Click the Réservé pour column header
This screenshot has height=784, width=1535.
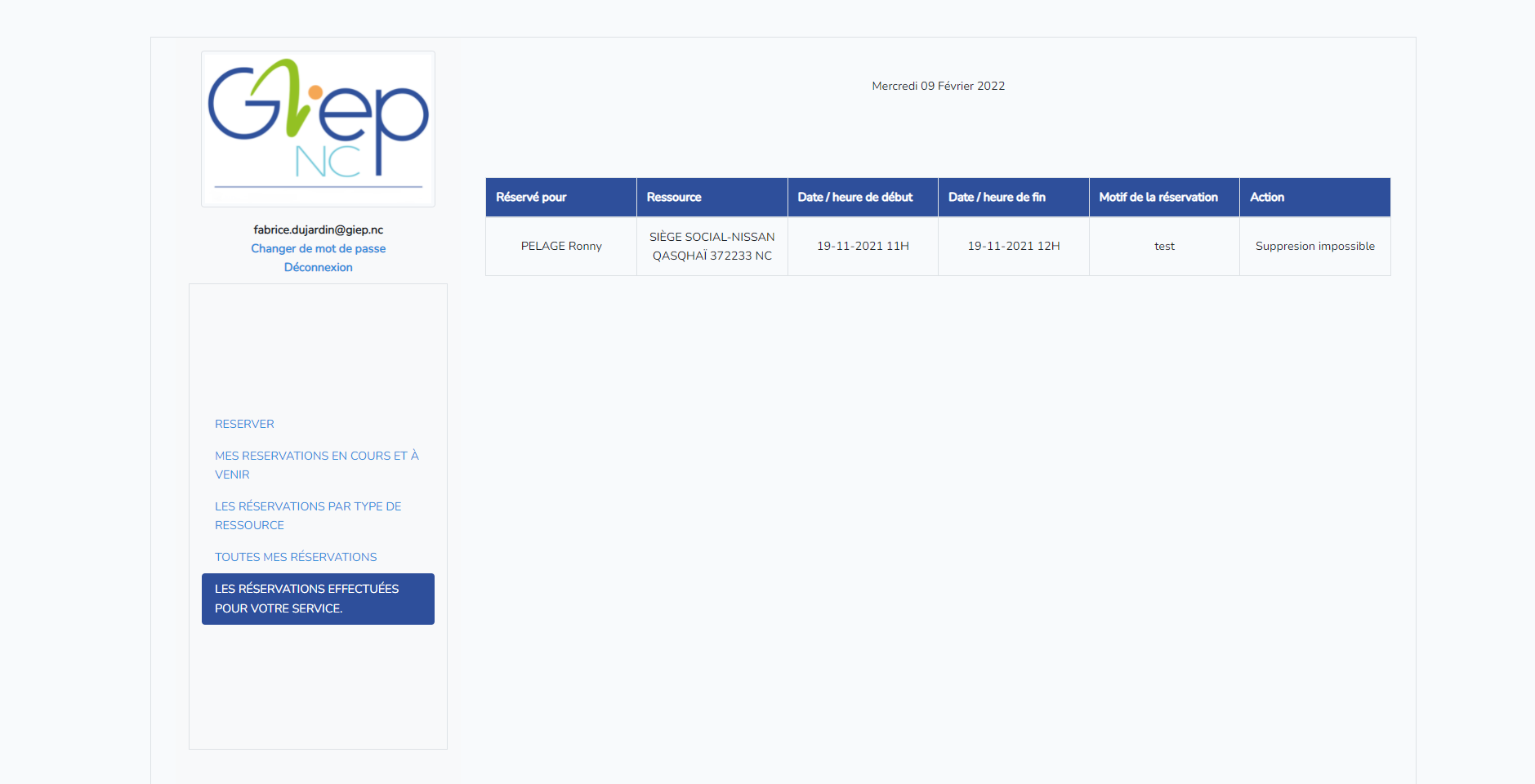tap(561, 197)
